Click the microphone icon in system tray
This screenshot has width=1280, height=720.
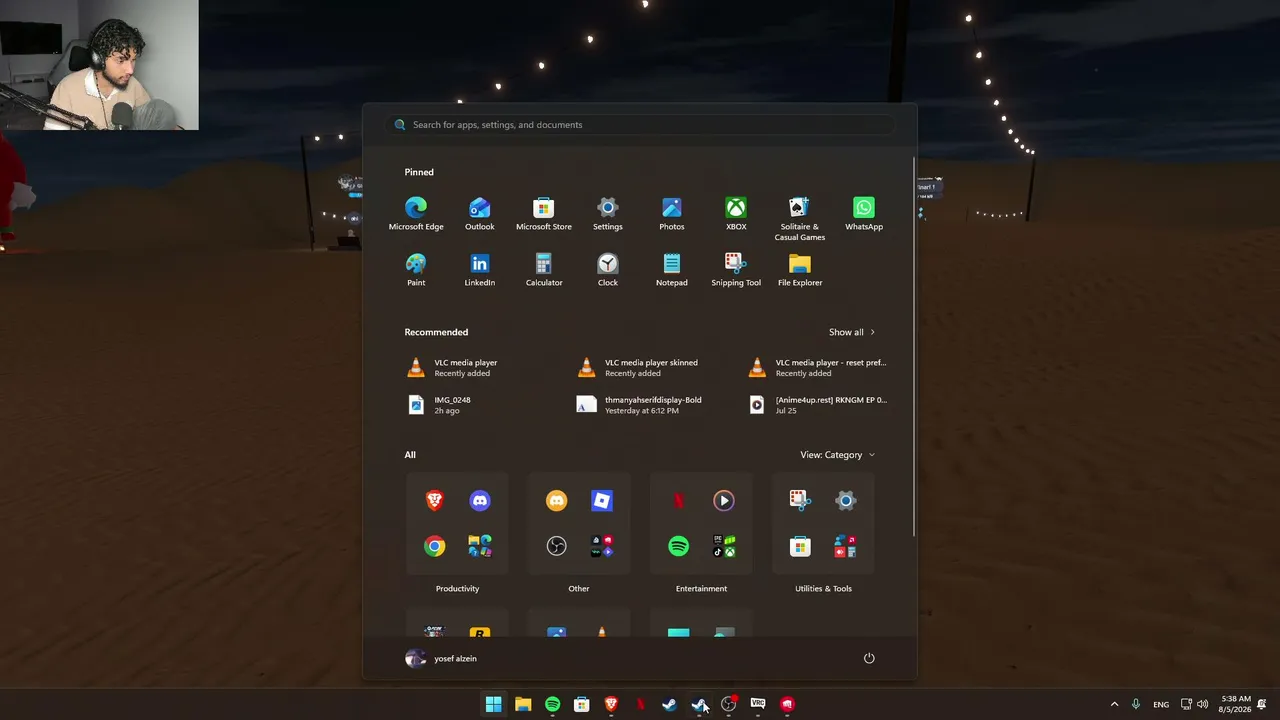point(1136,704)
